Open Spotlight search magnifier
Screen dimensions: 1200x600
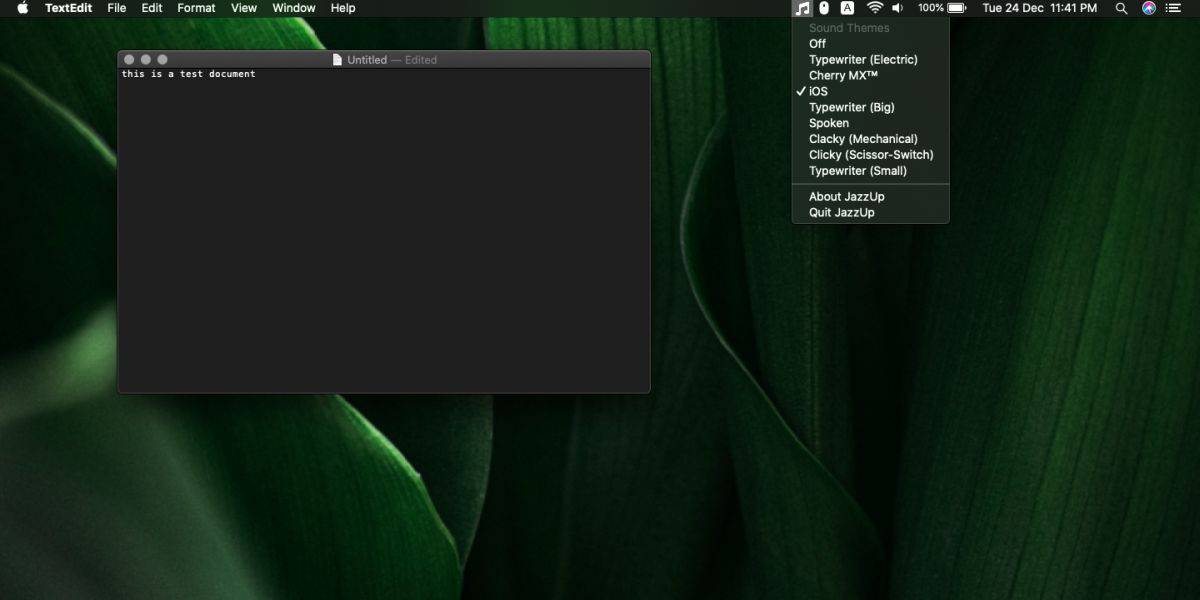tap(1122, 8)
